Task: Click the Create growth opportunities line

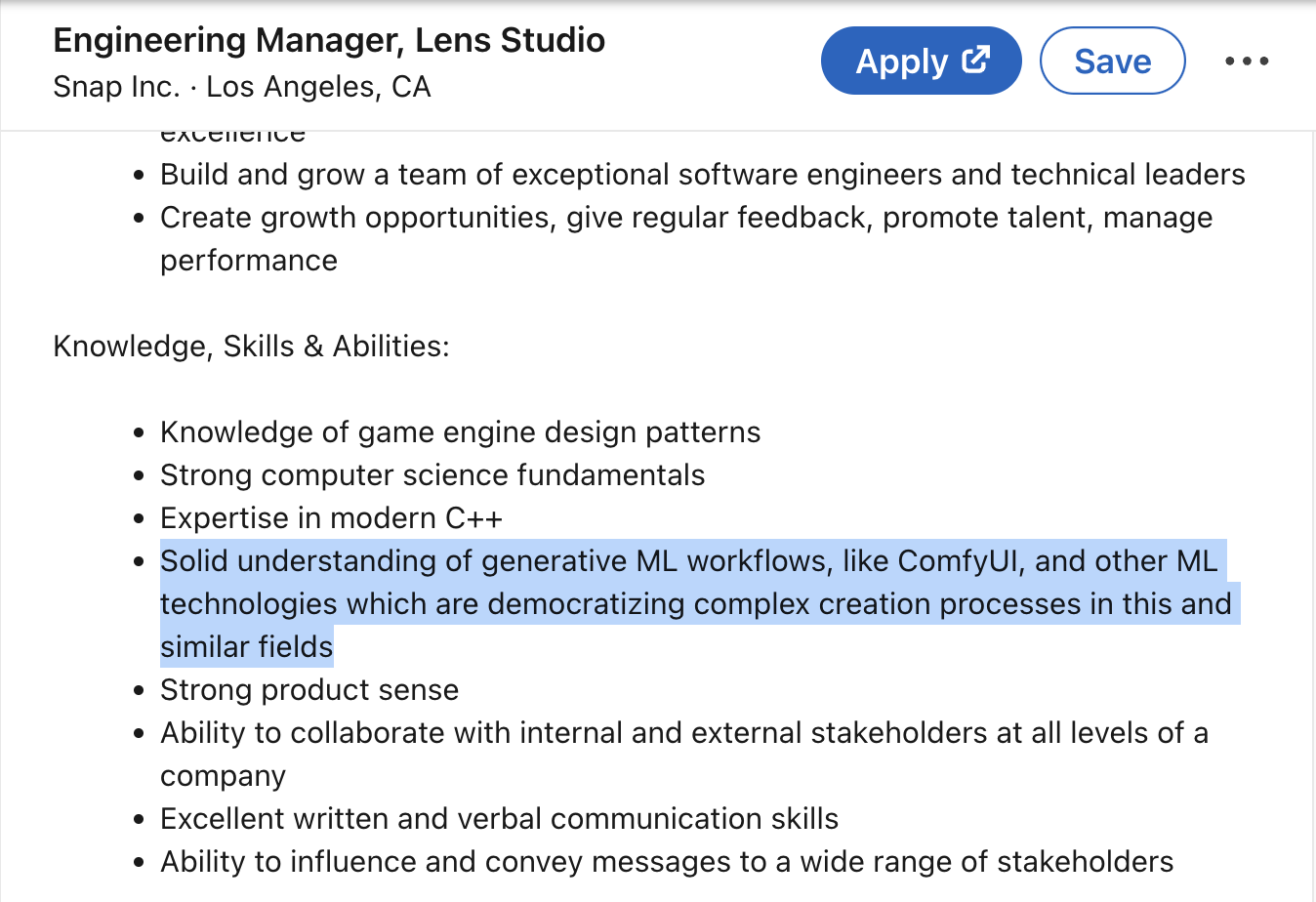Action: [685, 218]
